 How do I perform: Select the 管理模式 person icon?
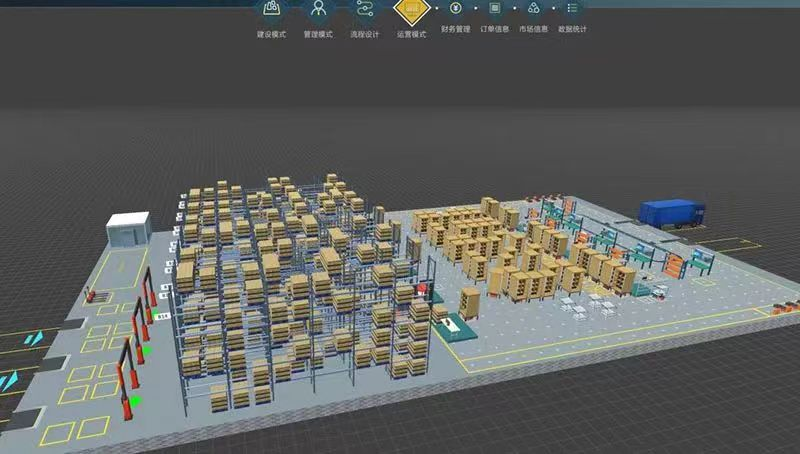[x=318, y=9]
